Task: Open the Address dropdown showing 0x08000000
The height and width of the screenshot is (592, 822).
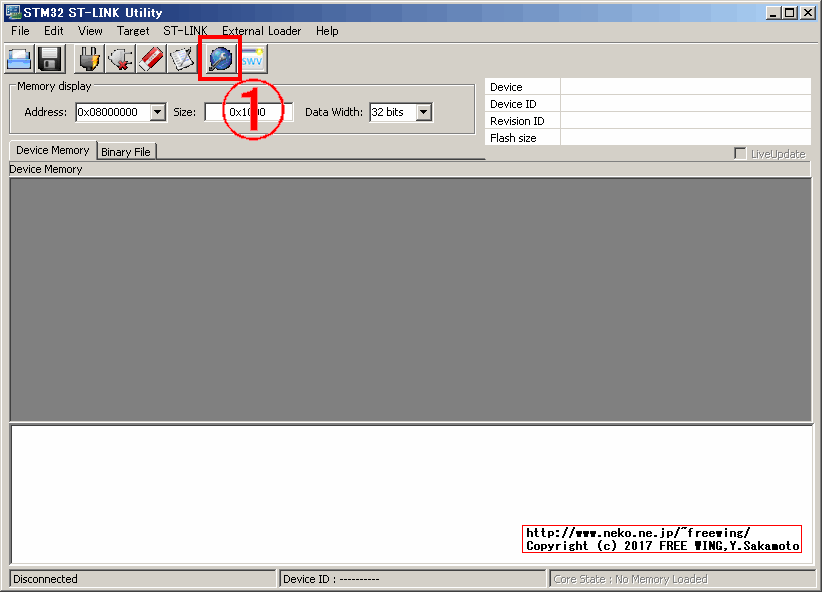Action: (157, 112)
